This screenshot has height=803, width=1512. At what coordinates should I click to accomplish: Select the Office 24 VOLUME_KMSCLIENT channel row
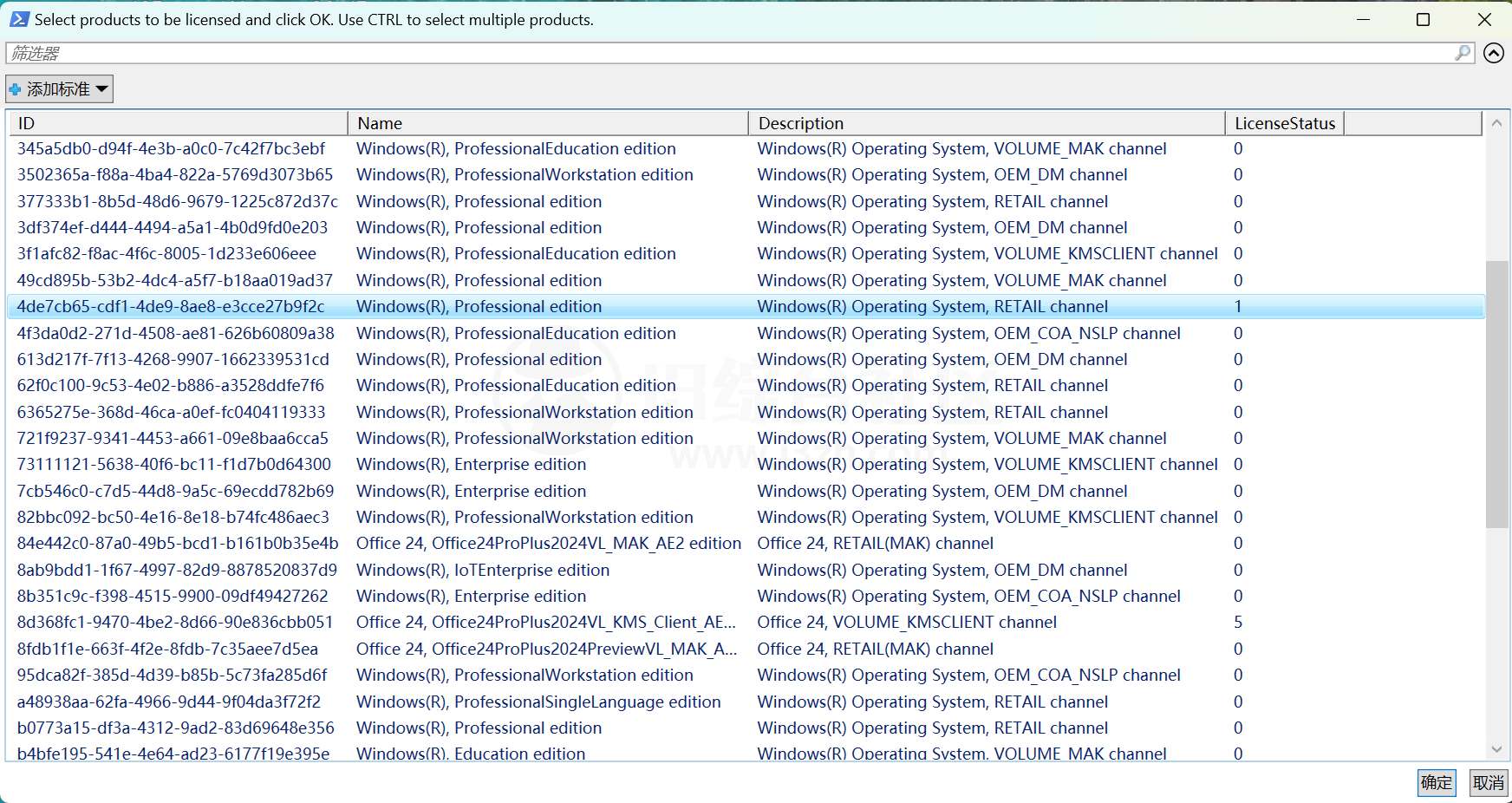[906, 623]
